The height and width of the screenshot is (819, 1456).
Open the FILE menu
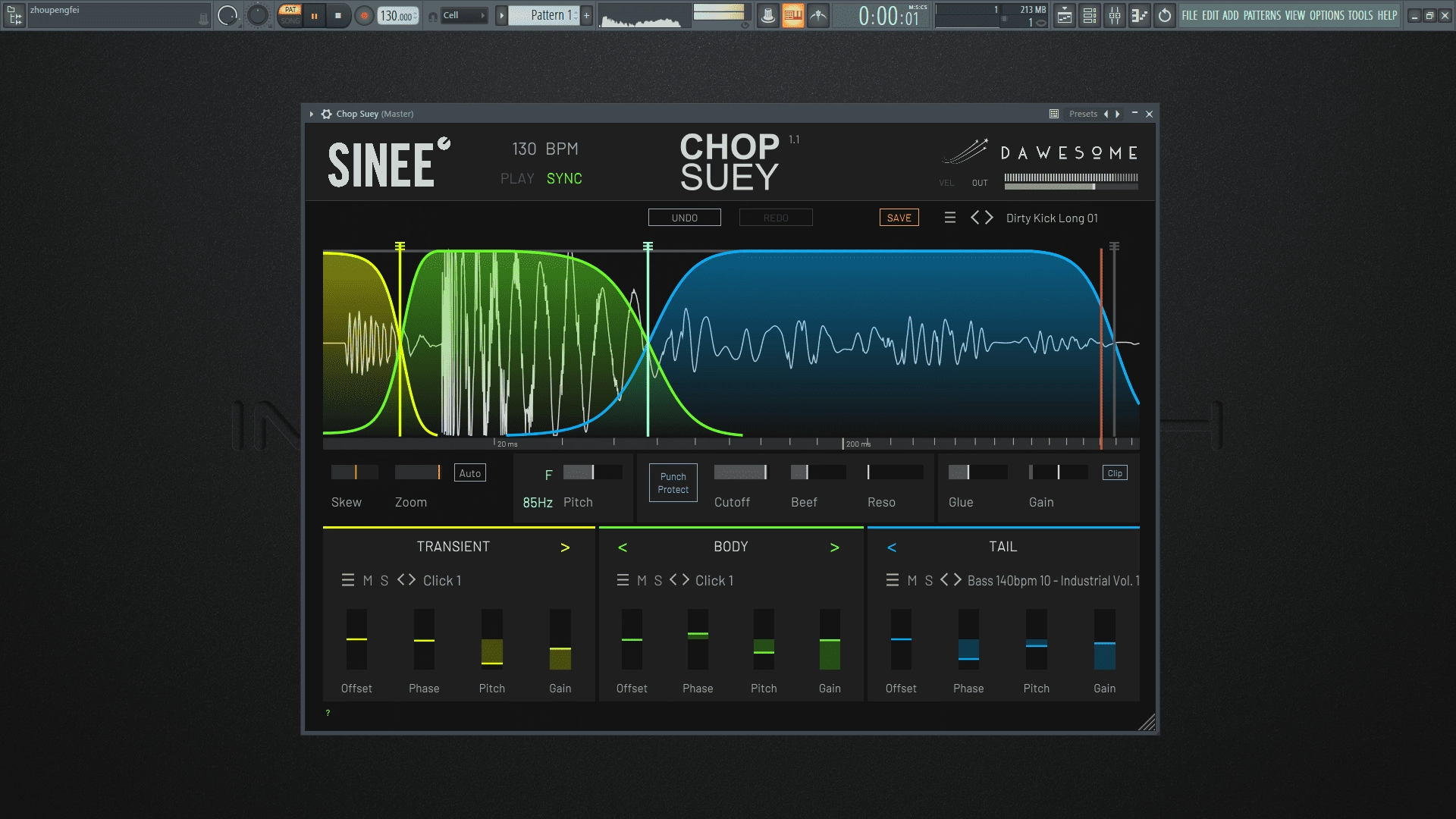click(x=1190, y=15)
